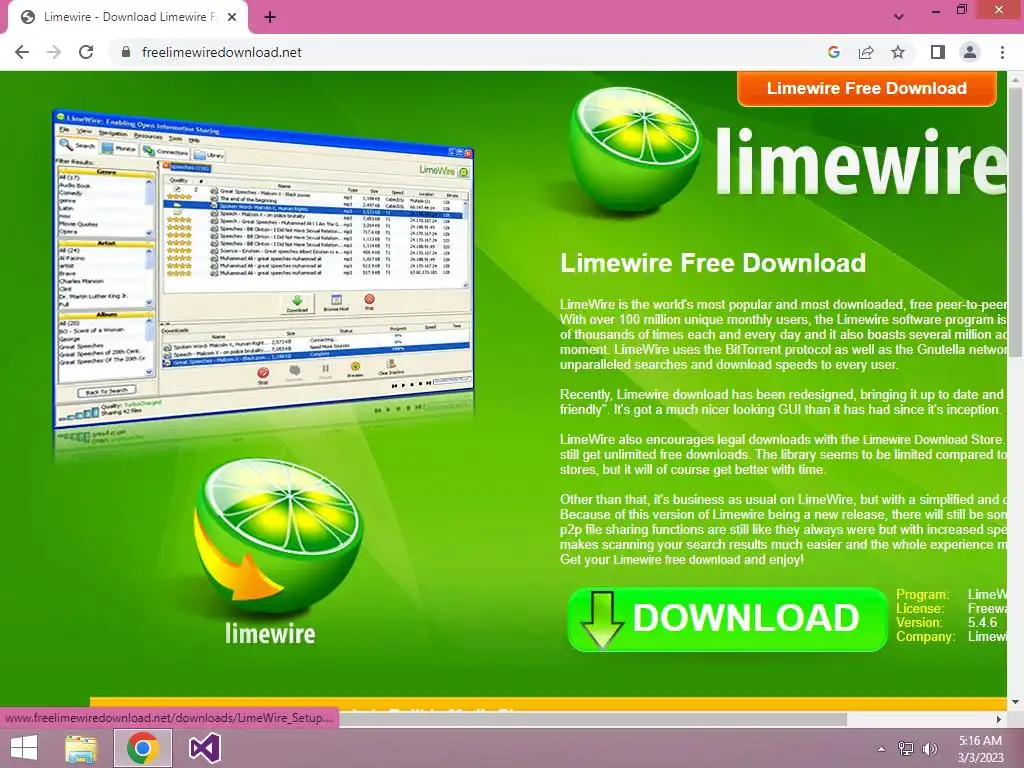Click the page vertical scrollbar thumb
Image resolution: width=1024 pixels, height=768 pixels.
click(1015, 222)
